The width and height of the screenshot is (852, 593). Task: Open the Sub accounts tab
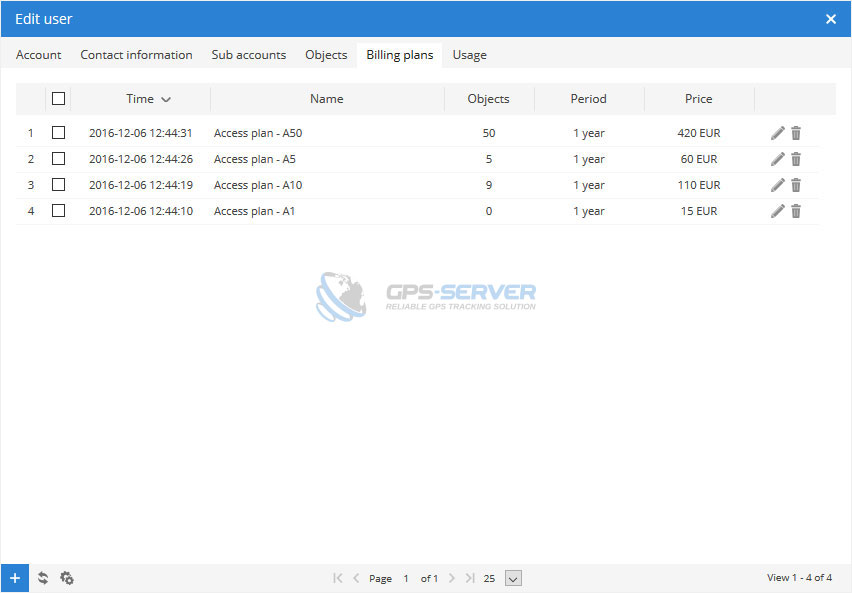point(248,55)
